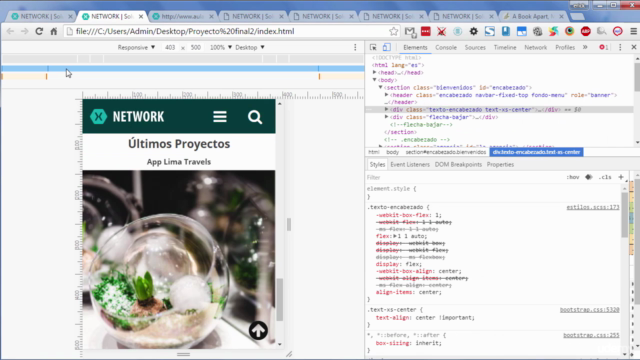Toggle the .cls class editor
This screenshot has width=640, height=360.
605,177
